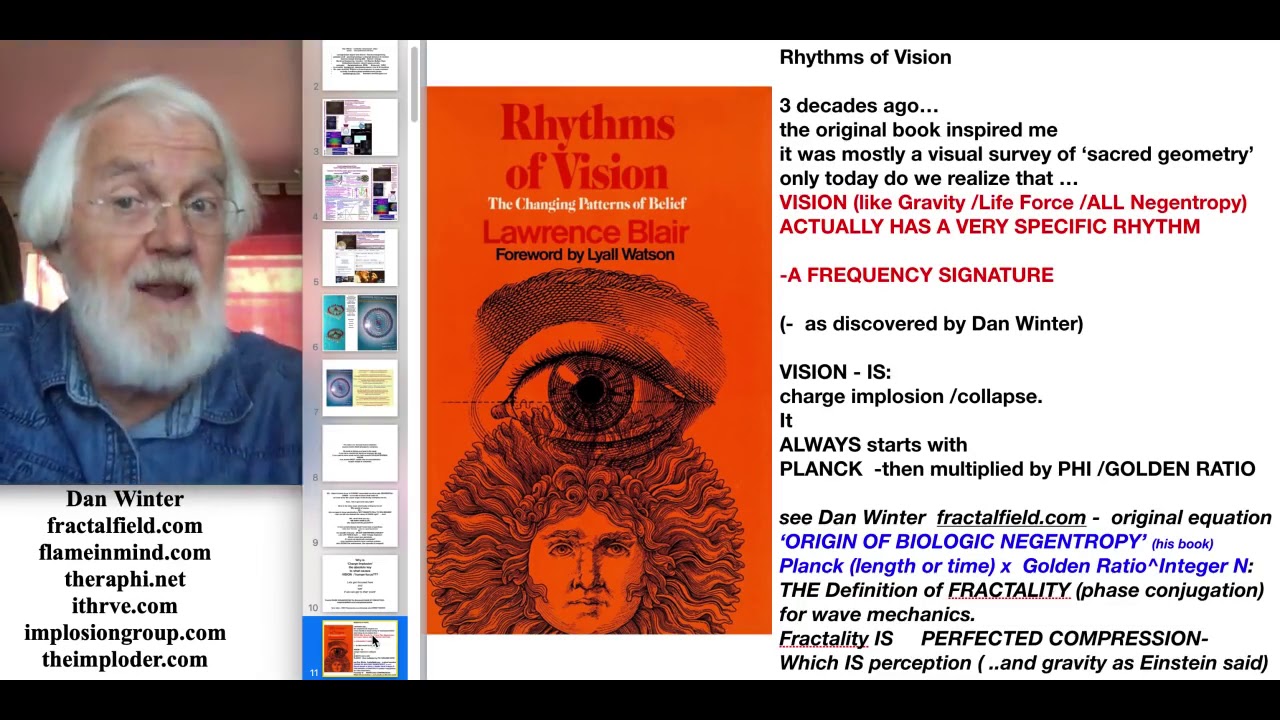
Task: Click the "visual survey of 'sacred geometry'" line
Action: (1016, 154)
